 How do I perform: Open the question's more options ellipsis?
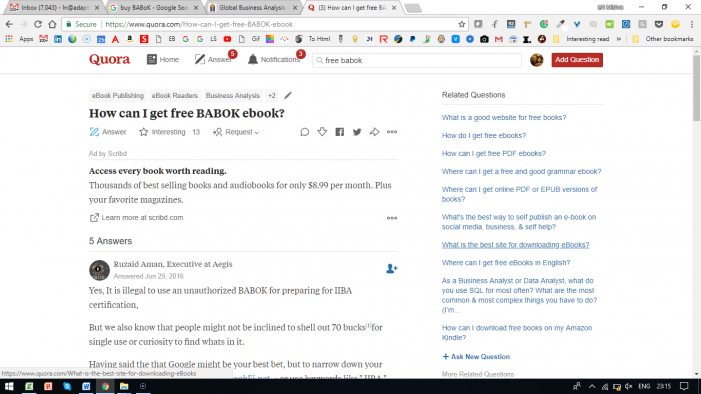pyautogui.click(x=392, y=132)
